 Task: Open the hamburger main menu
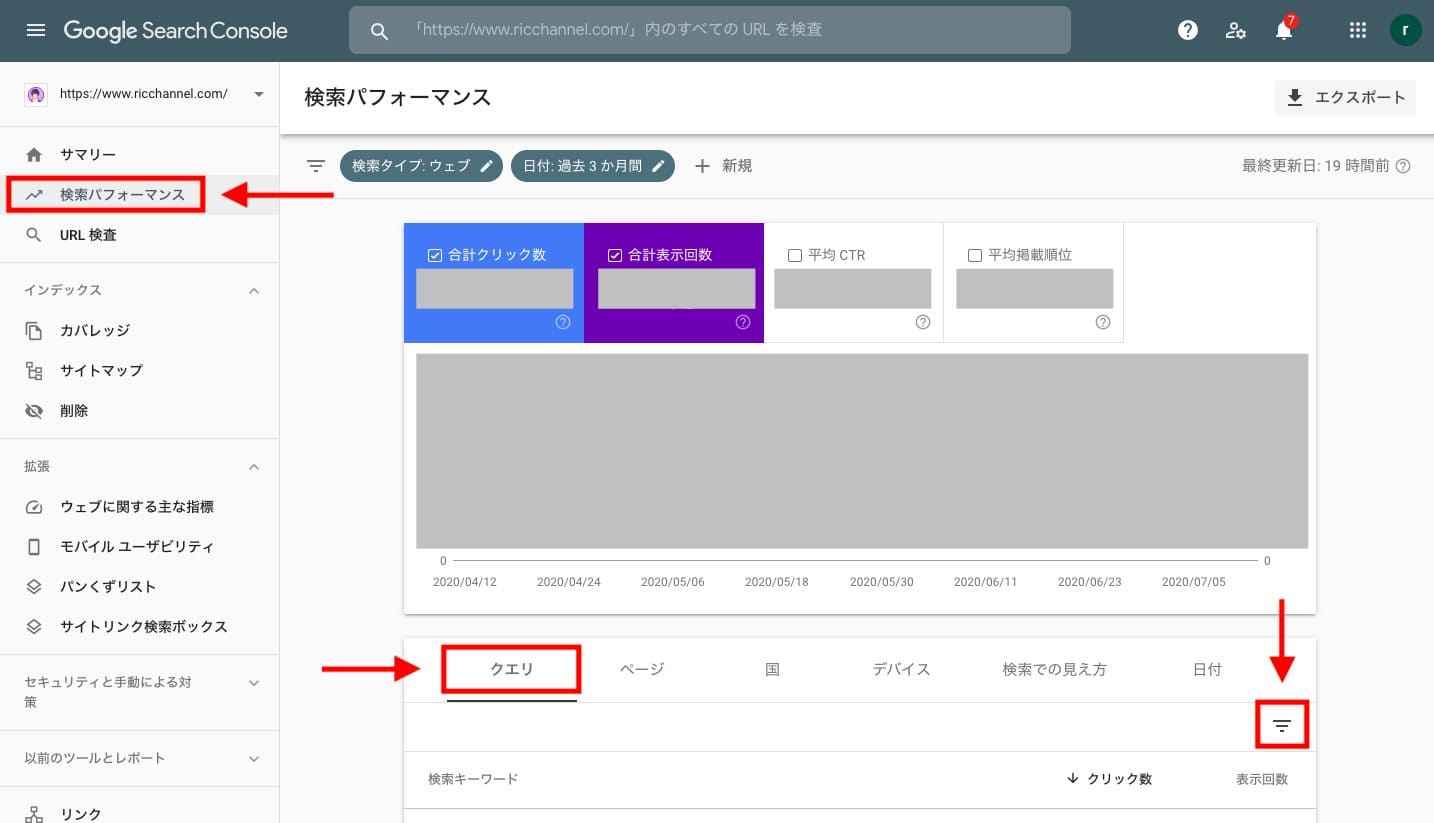[x=36, y=30]
